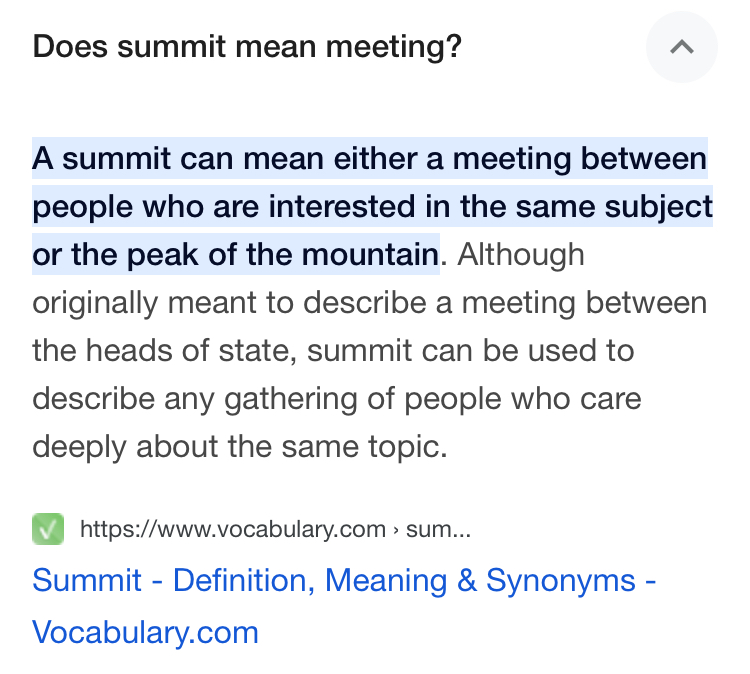The height and width of the screenshot is (674, 750).
Task: Click the word 'Synonyms' in the result title
Action: 561,580
